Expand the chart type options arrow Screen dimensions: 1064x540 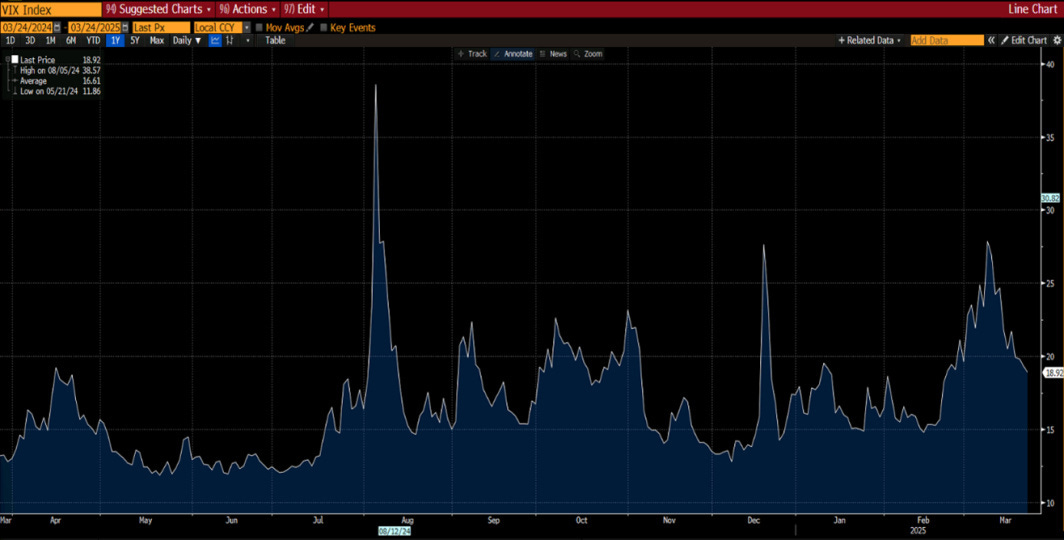[x=248, y=40]
